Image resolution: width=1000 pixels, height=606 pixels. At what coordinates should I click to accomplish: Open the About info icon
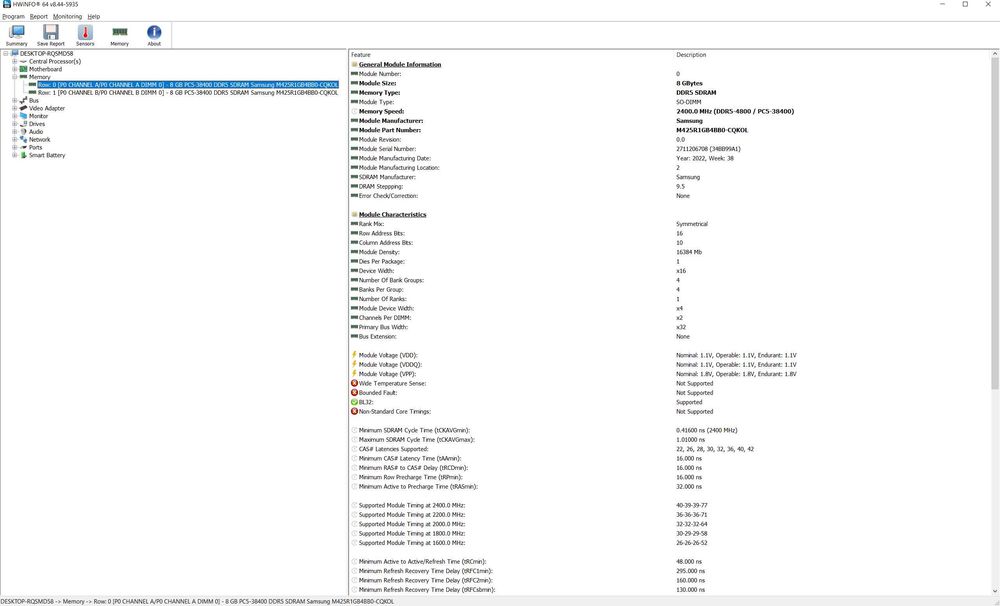pos(154,36)
